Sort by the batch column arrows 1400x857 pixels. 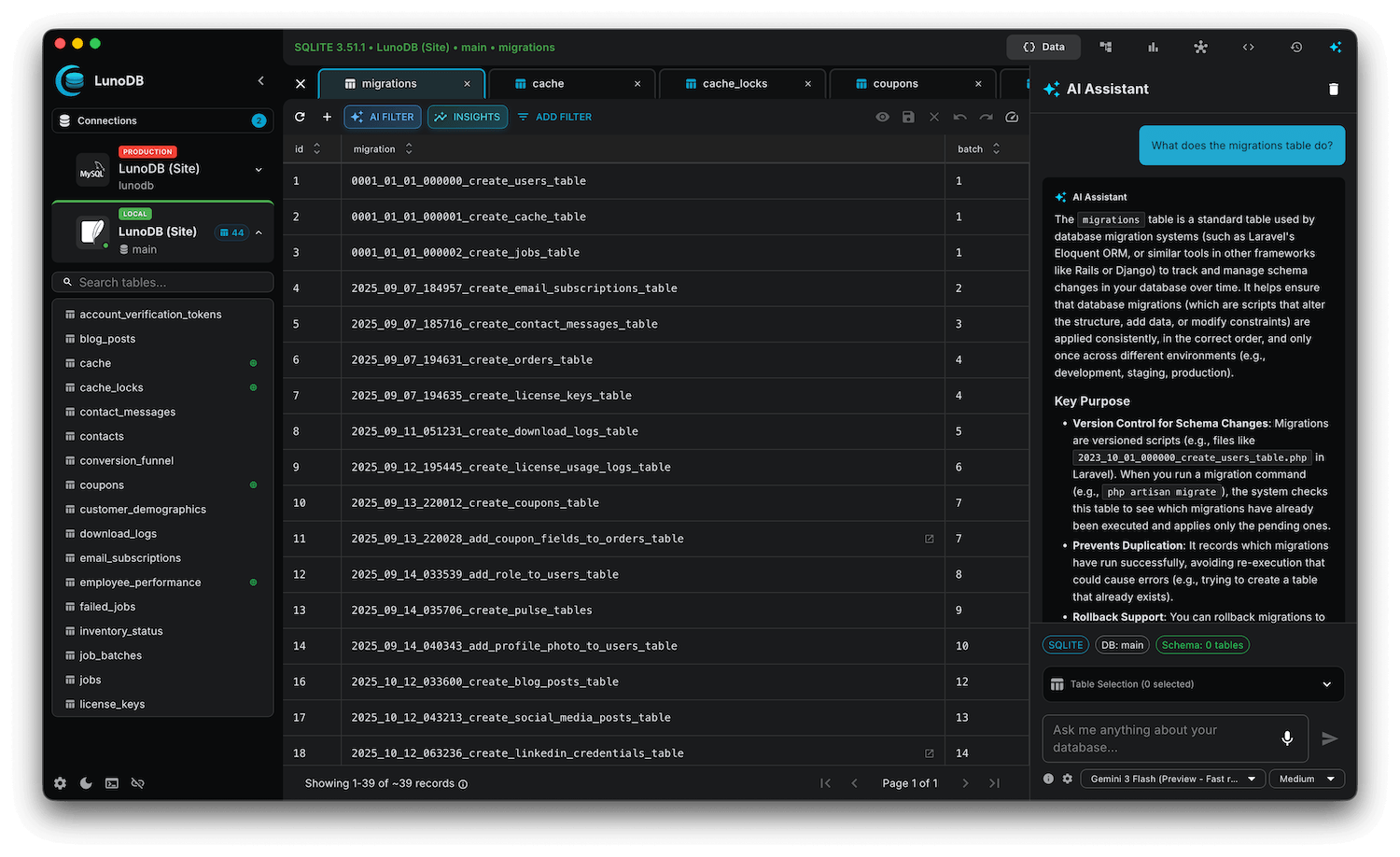tap(996, 149)
